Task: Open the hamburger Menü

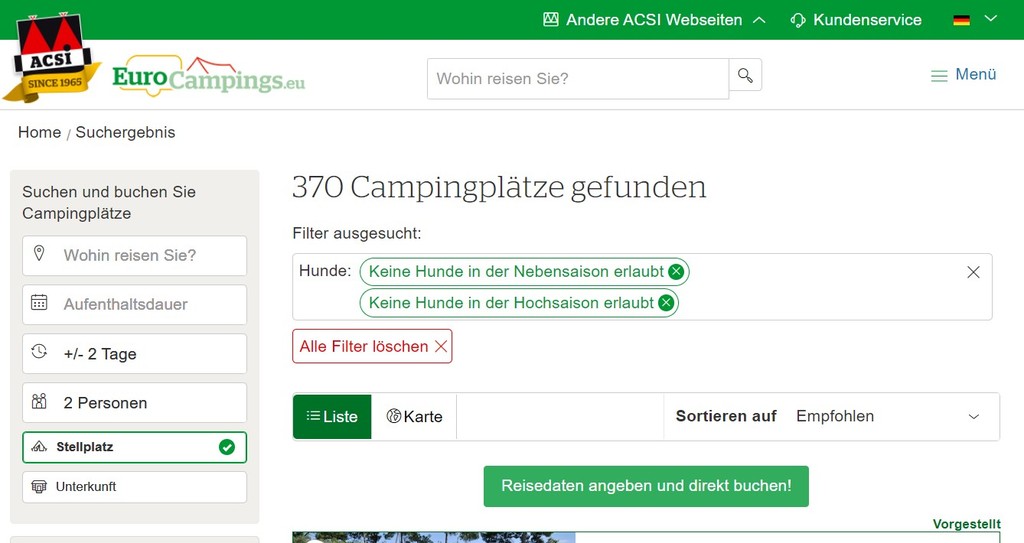Action: (x=963, y=74)
